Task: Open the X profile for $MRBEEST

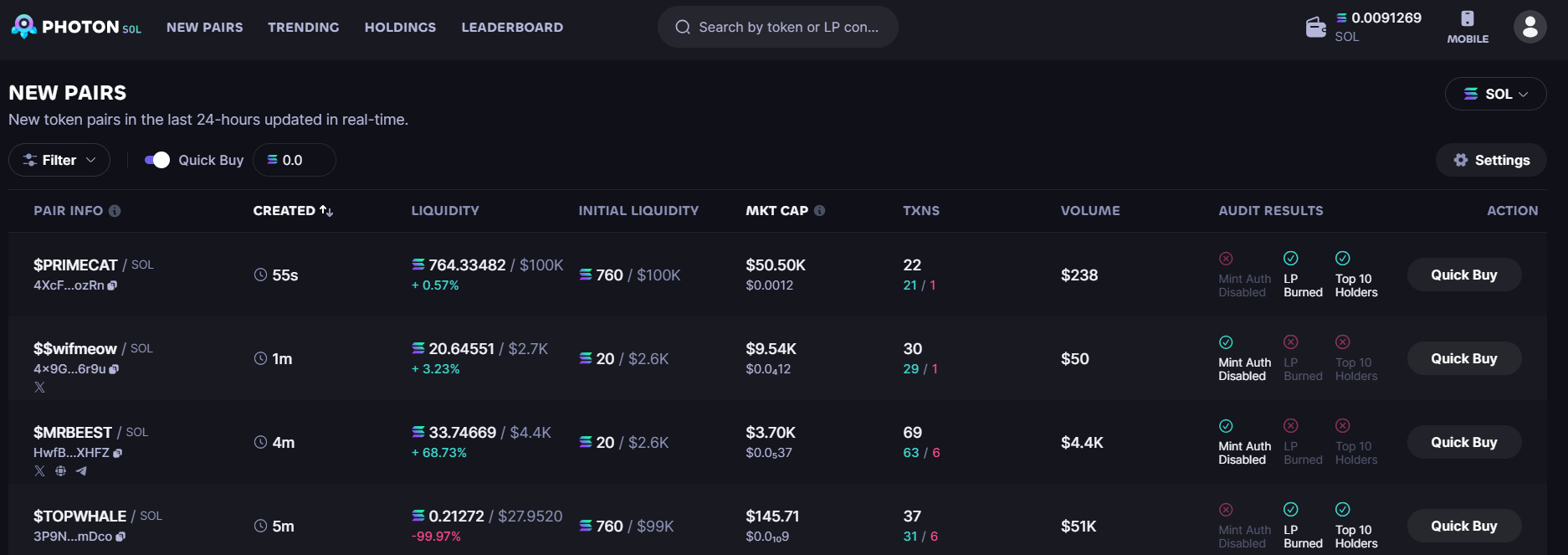Action: [39, 471]
